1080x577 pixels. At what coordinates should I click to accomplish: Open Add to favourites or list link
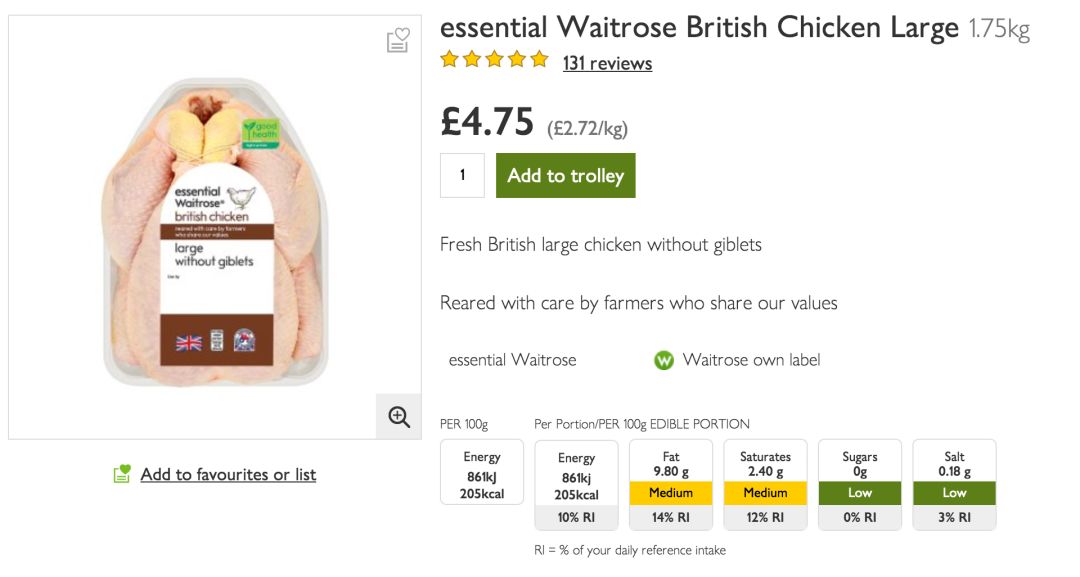tap(228, 474)
